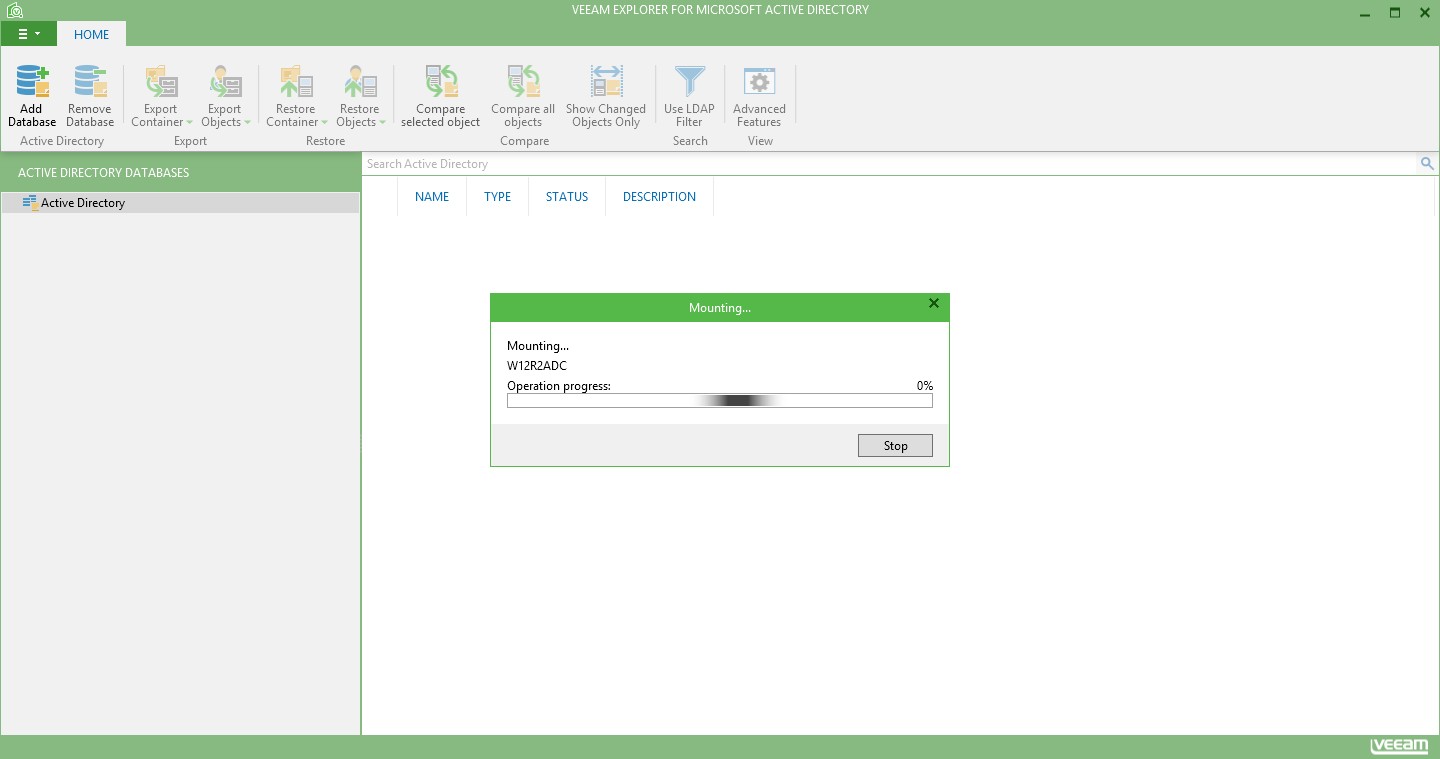Sort by the DESCRIPTION column header
The height and width of the screenshot is (759, 1440).
point(659,197)
